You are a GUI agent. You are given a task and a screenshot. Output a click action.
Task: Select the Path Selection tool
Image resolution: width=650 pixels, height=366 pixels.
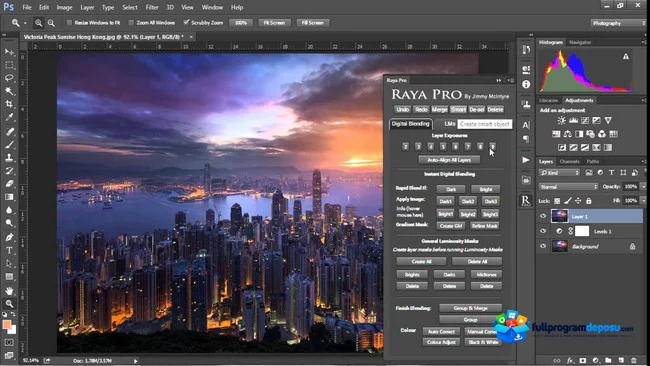click(x=9, y=264)
